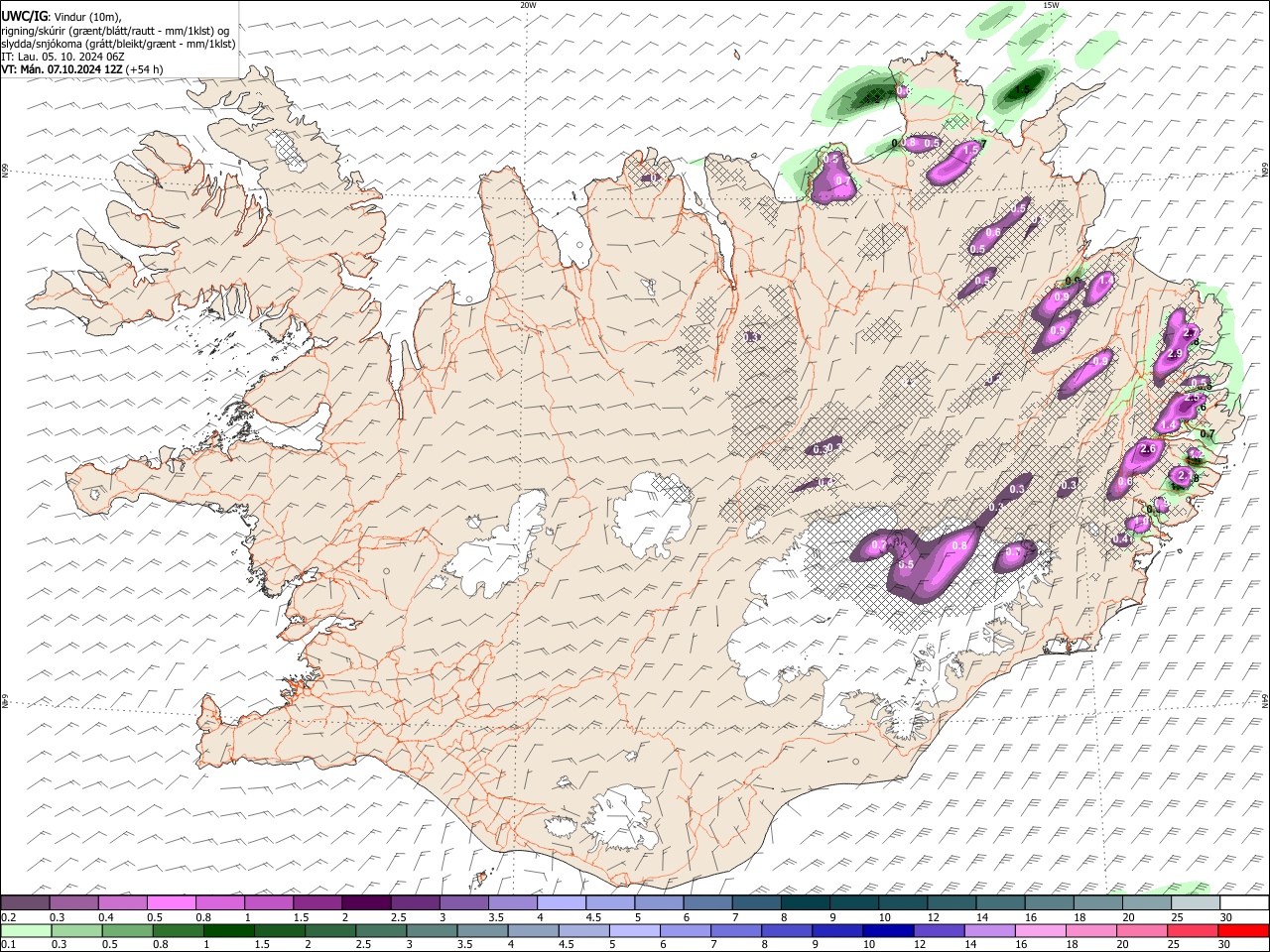Image resolution: width=1270 pixels, height=952 pixels.
Task: Click the "(+54 h)" forecast offset text
Action: click(145, 69)
